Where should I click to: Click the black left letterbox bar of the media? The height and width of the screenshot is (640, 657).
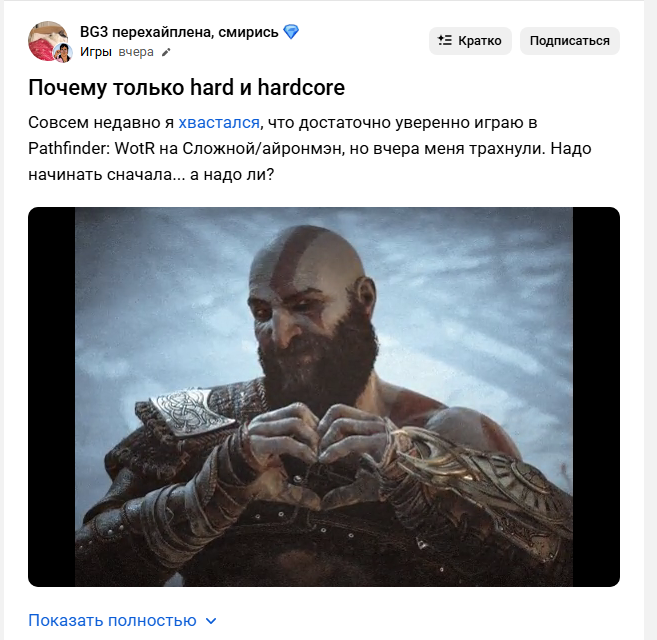(x=52, y=396)
